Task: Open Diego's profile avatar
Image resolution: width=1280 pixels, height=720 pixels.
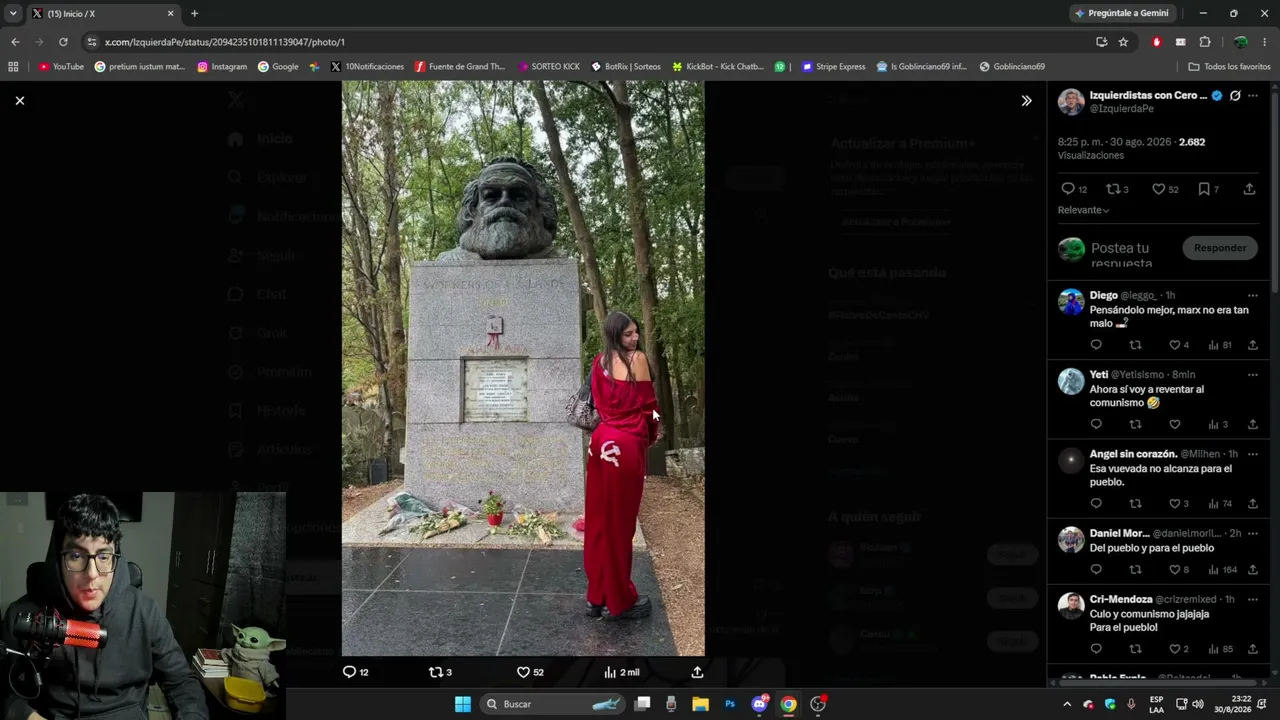Action: coord(1071,302)
